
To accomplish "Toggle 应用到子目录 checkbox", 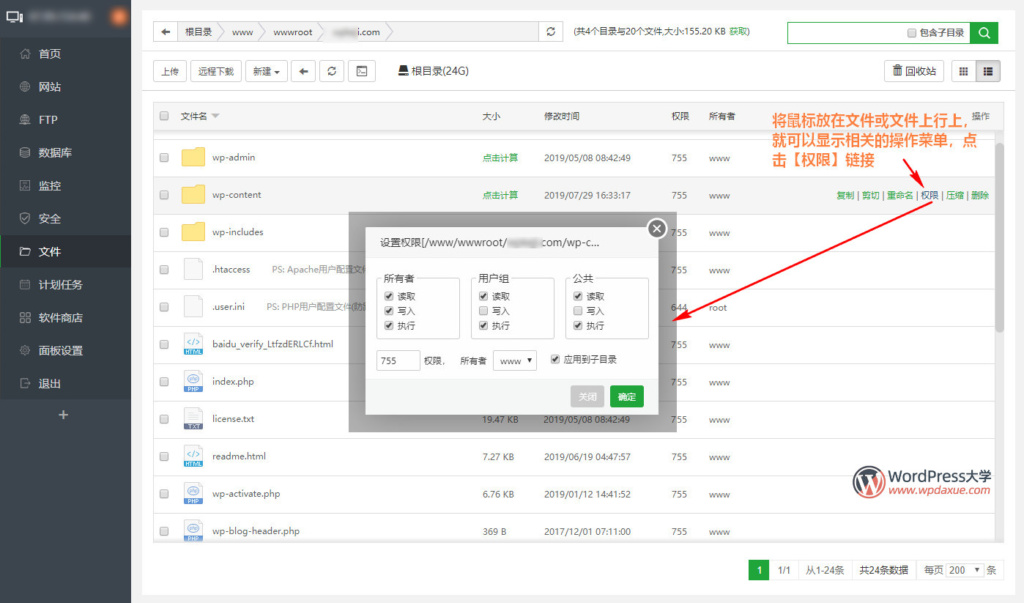I will (x=555, y=360).
